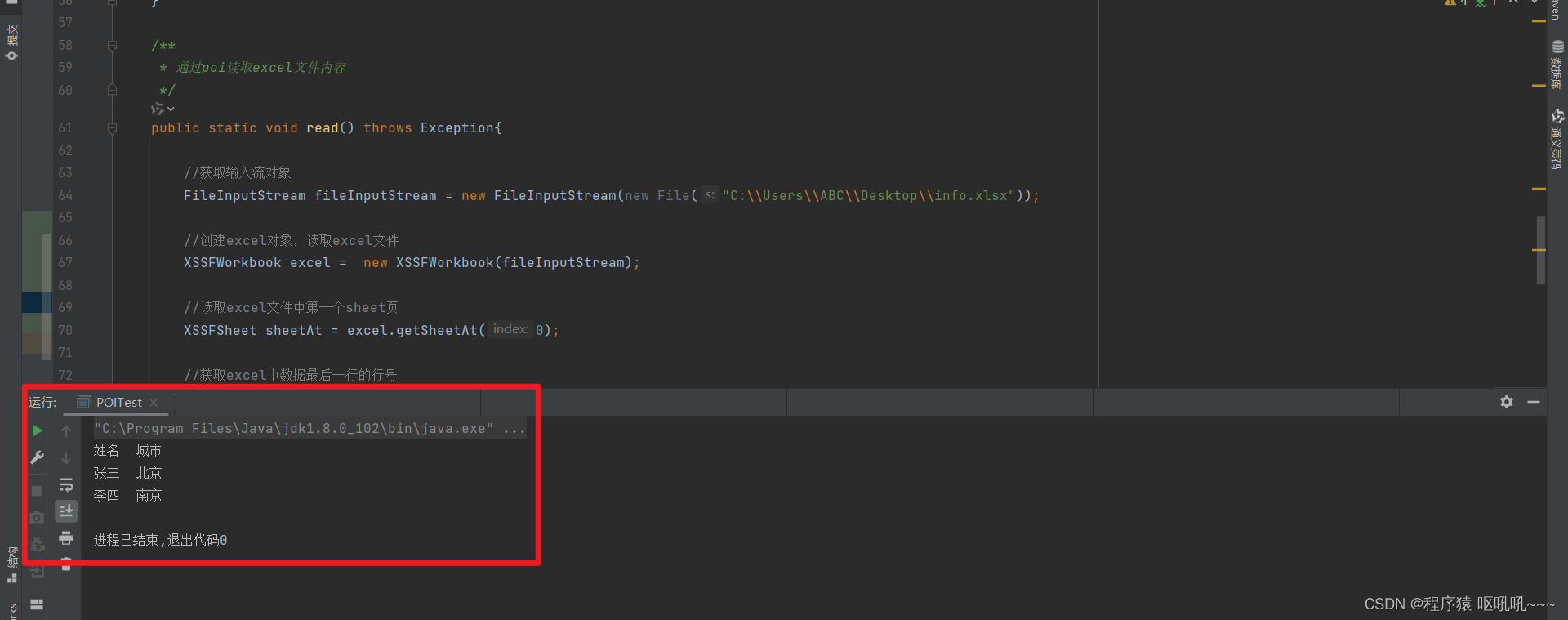1568x620 pixels.
Task: Click the warnings count indicator
Action: point(1455,3)
